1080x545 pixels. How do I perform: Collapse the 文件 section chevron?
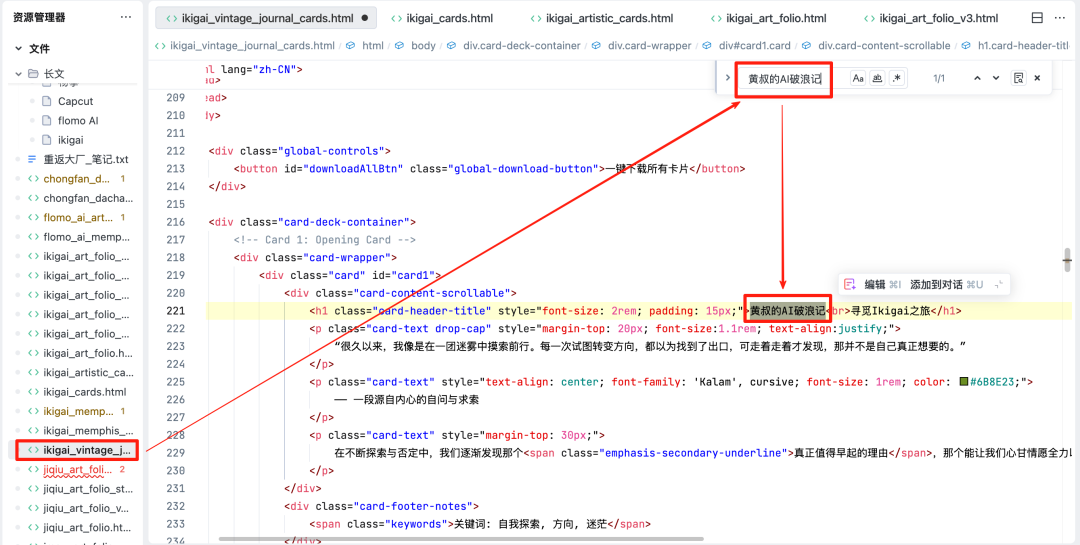(19, 49)
